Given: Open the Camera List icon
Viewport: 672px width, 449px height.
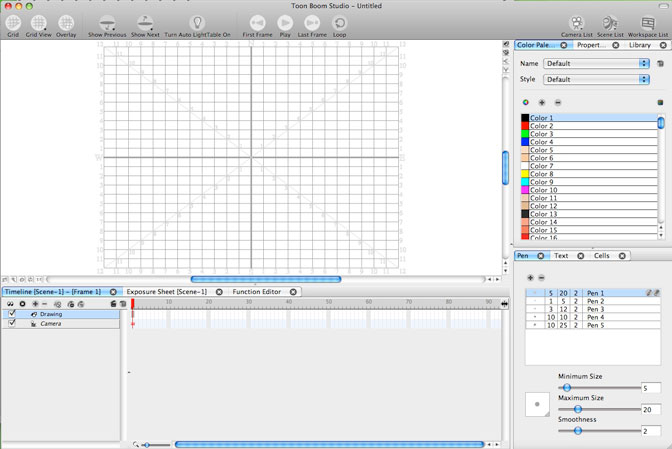Looking at the screenshot, I should pos(577,22).
